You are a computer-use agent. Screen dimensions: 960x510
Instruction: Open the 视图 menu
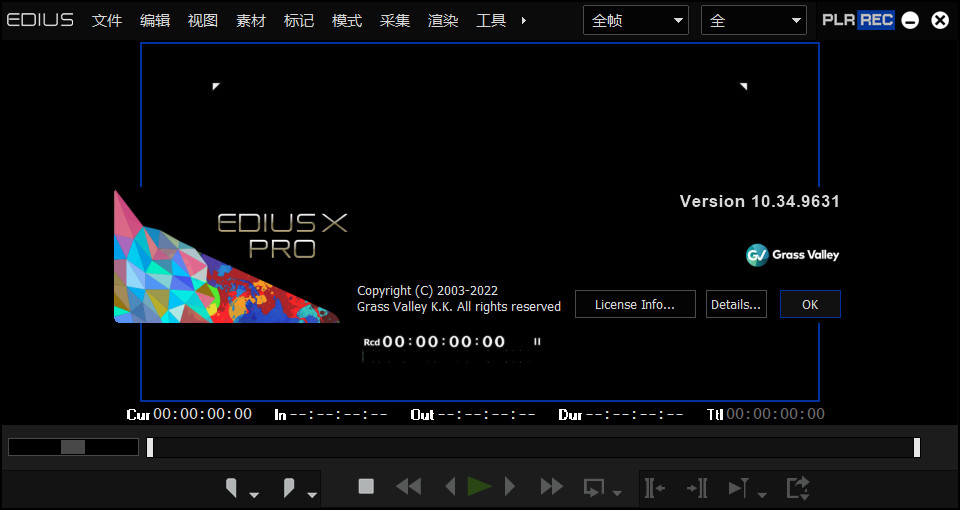click(203, 21)
